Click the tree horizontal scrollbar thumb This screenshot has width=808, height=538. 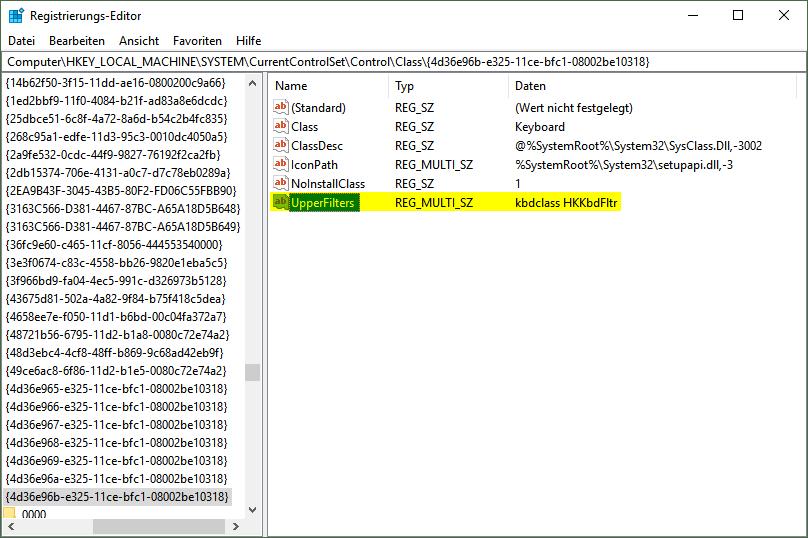[159, 527]
